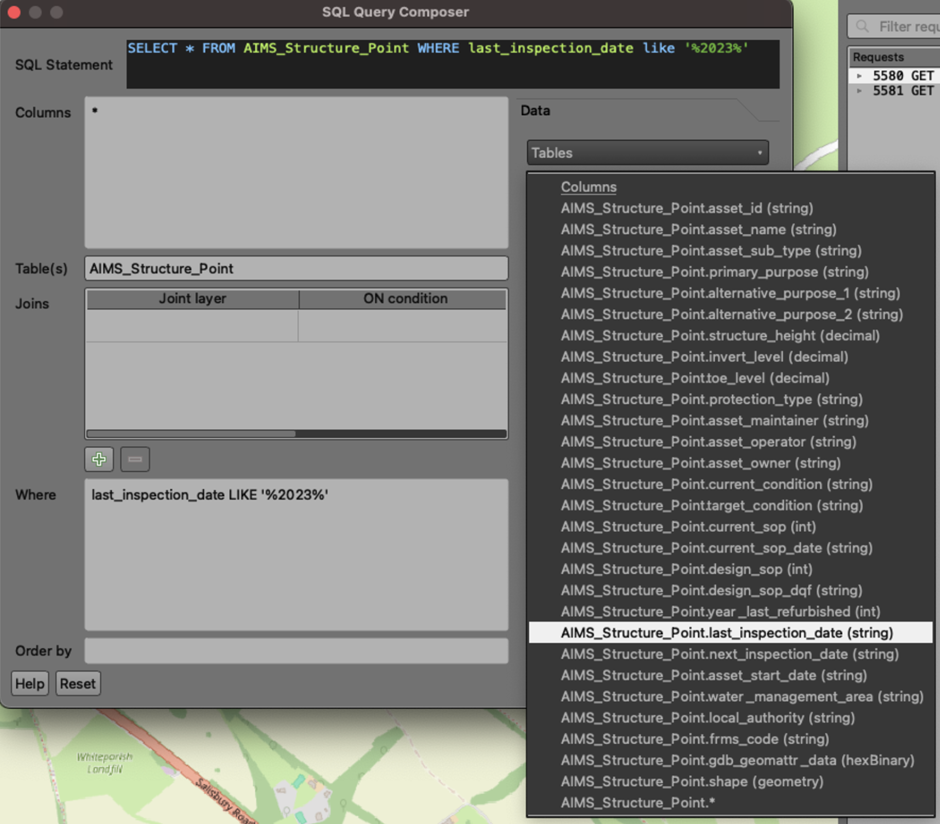Click into the Where clause text area

point(296,555)
